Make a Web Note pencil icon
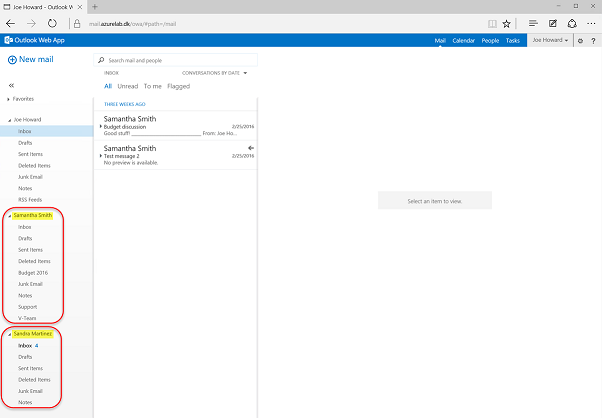This screenshot has width=602, height=418. pos(552,23)
